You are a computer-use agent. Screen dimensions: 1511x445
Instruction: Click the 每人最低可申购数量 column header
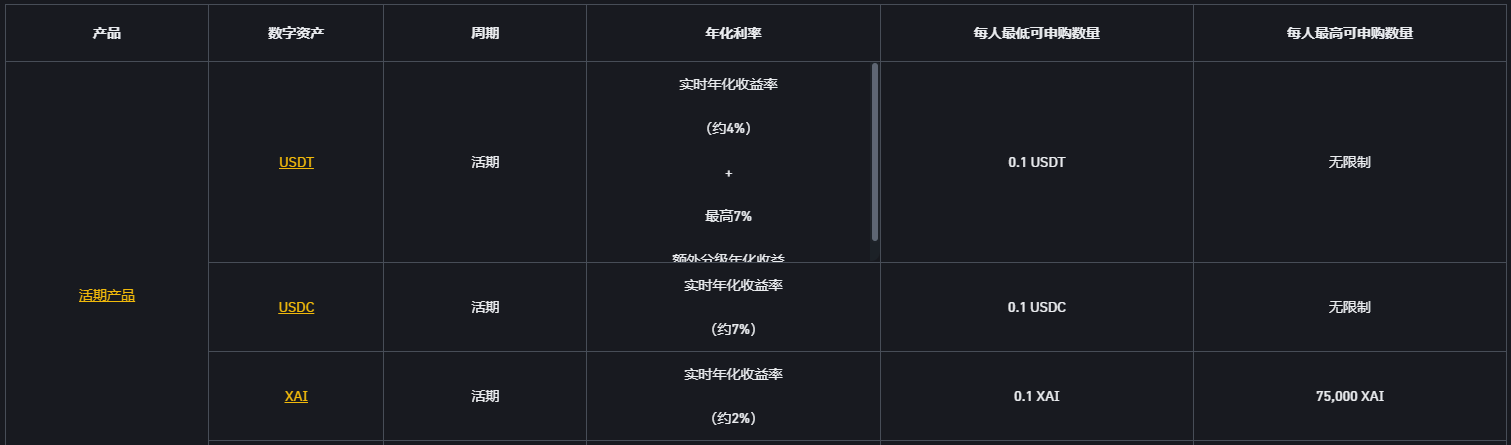click(x=1036, y=33)
